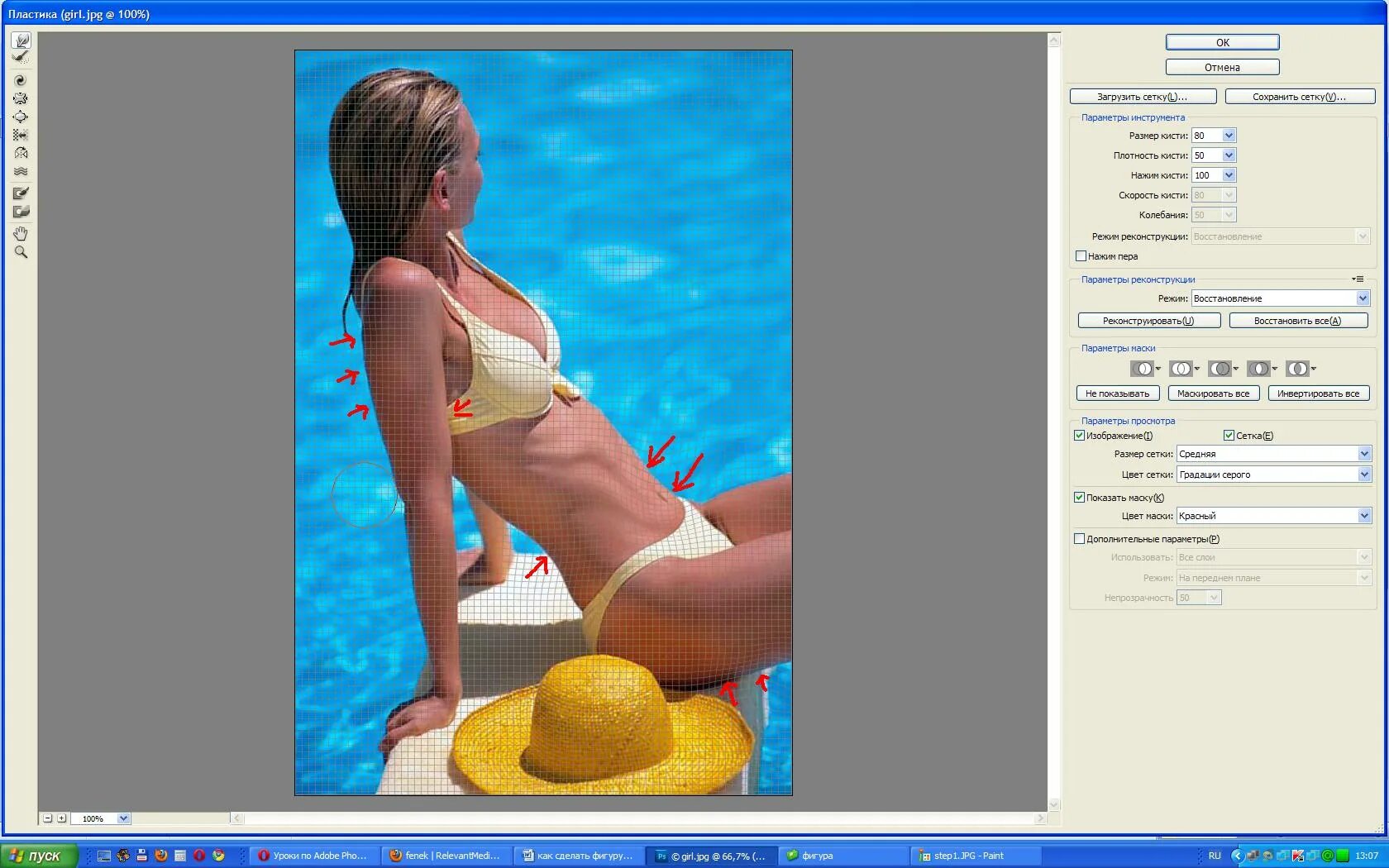The height and width of the screenshot is (868, 1389).
Task: Click the Маскировать все button
Action: [x=1214, y=393]
